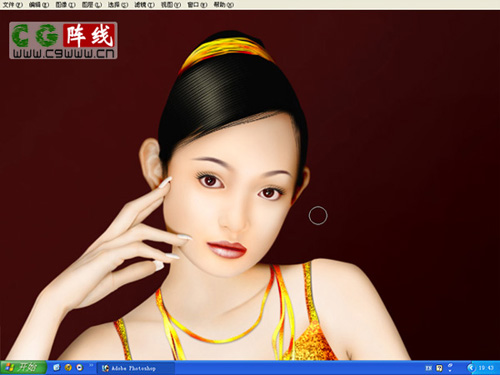This screenshot has width=500, height=375.
Task: Click the first quick launch desktop icon
Action: (x=56, y=368)
